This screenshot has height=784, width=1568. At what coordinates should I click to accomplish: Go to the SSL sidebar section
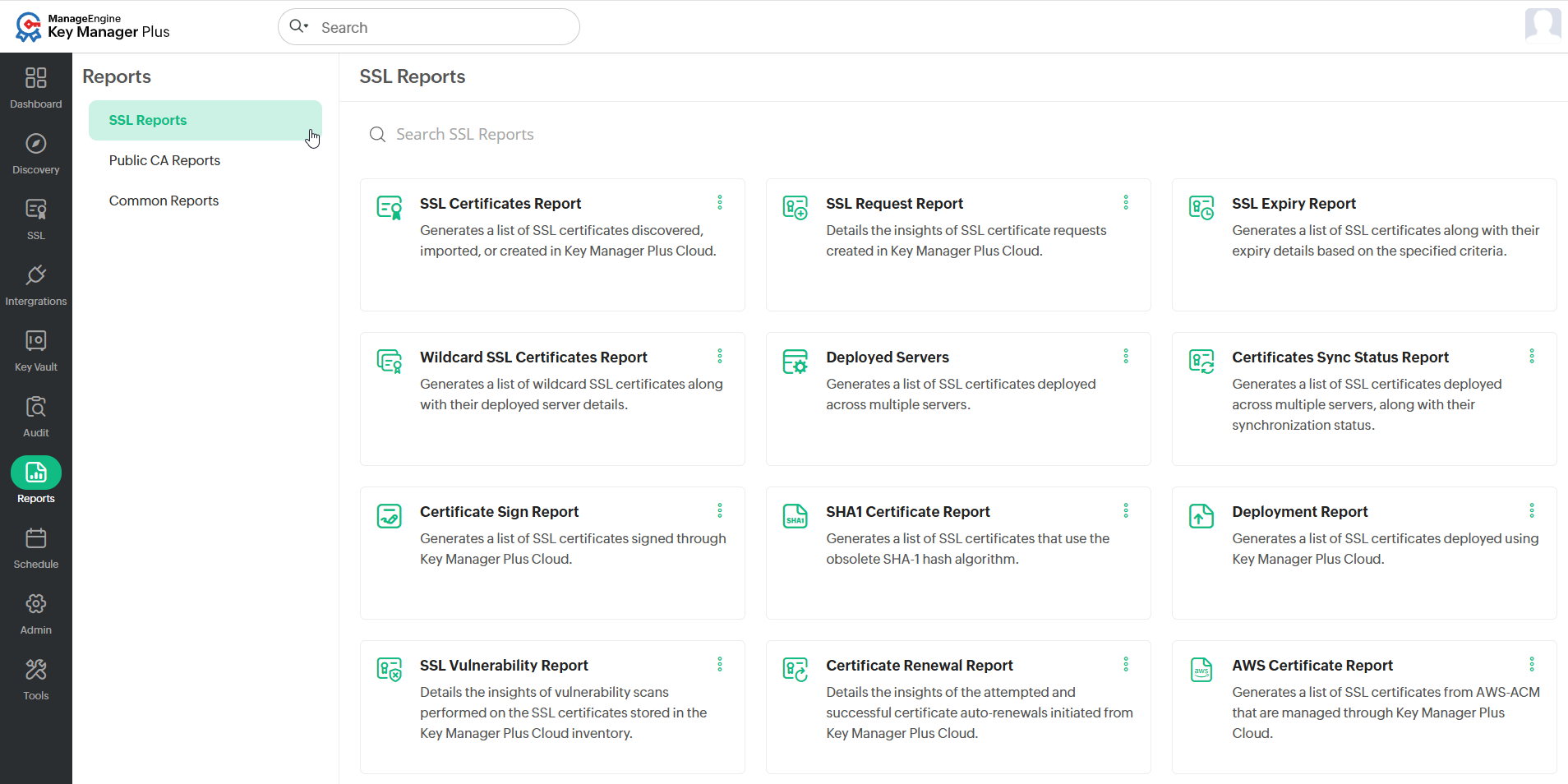[36, 219]
